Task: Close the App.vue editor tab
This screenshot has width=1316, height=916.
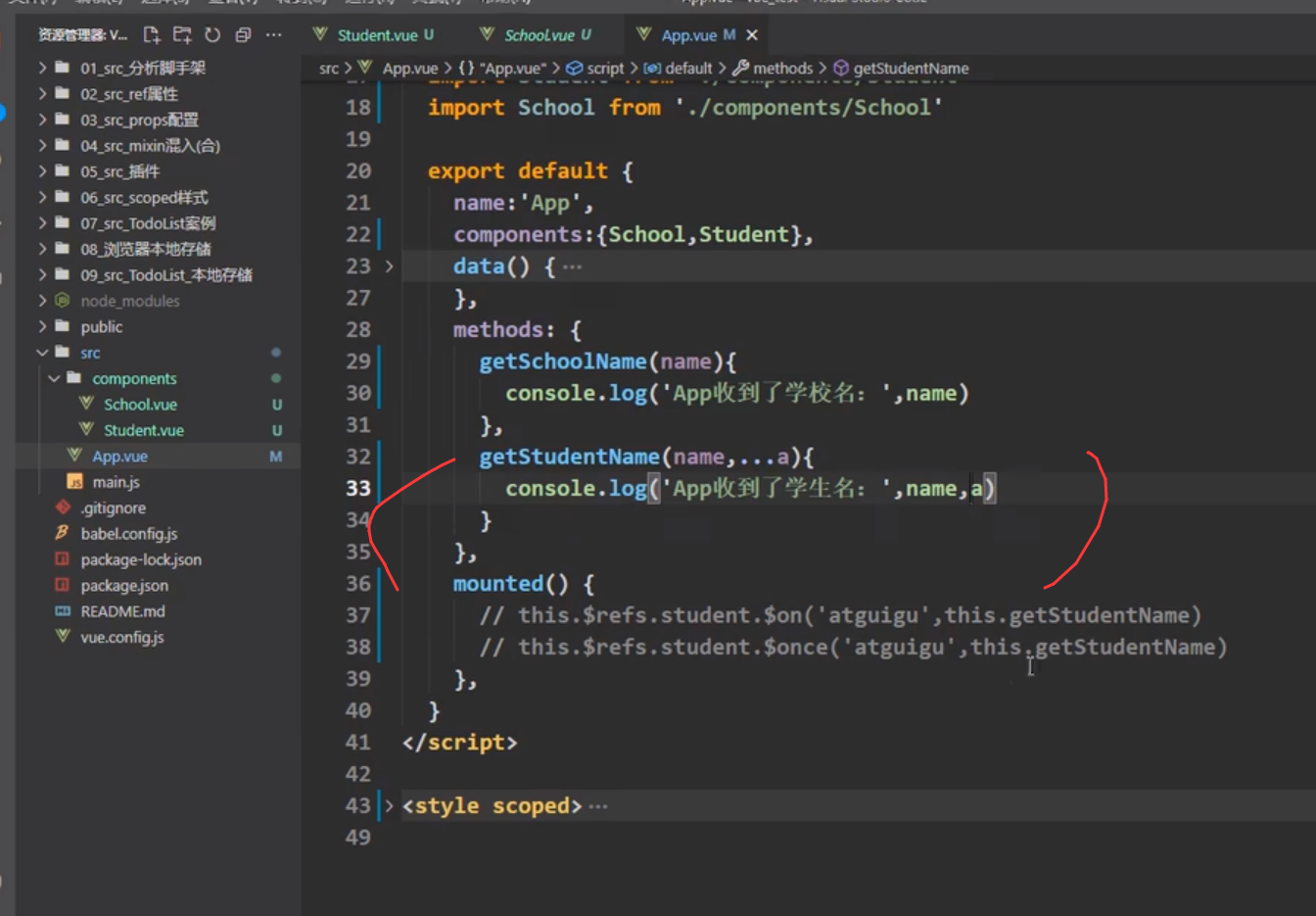Action: pos(752,35)
